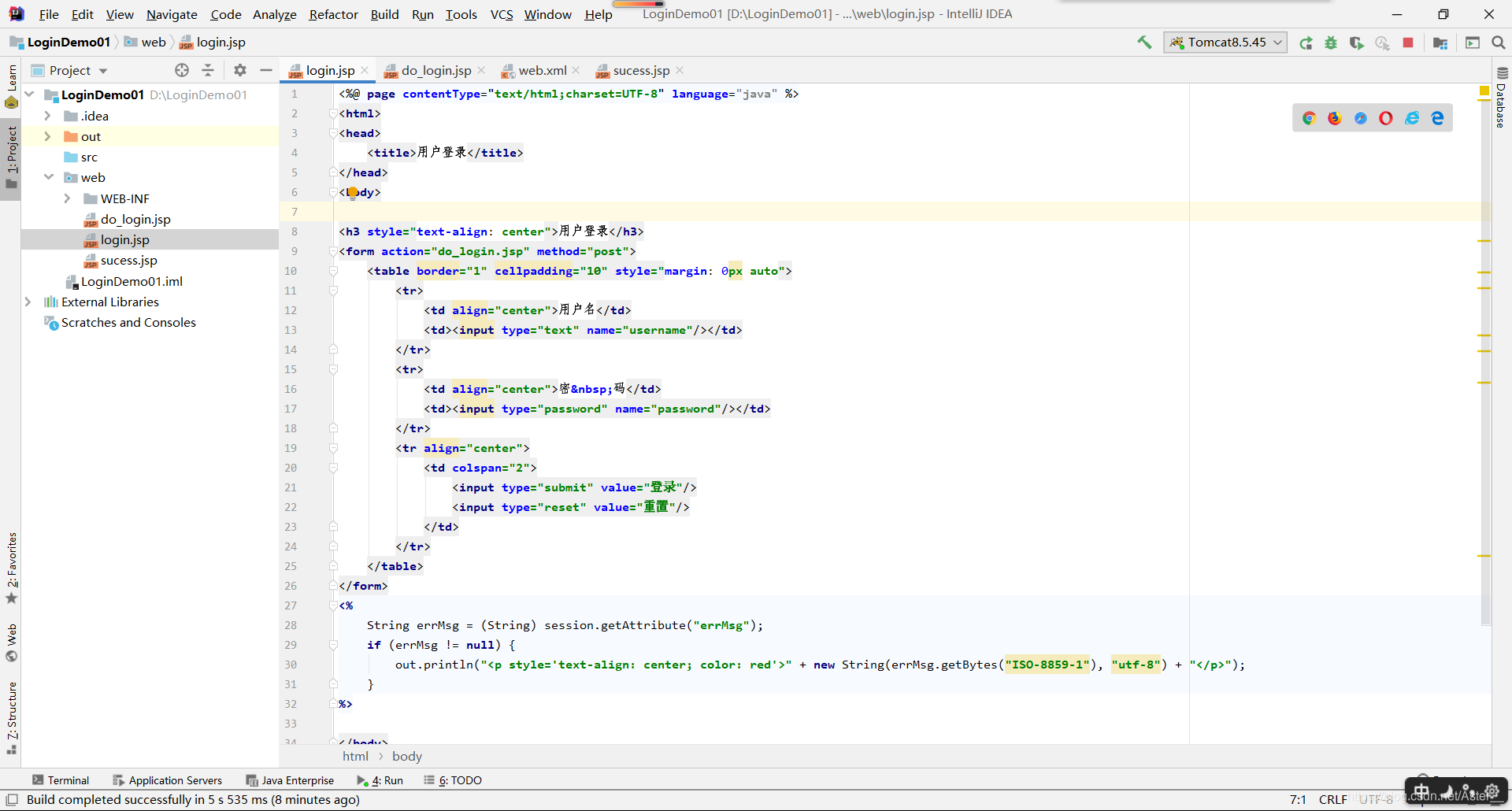
Task: Close the sucess.jsp editor tab
Action: [x=680, y=70]
